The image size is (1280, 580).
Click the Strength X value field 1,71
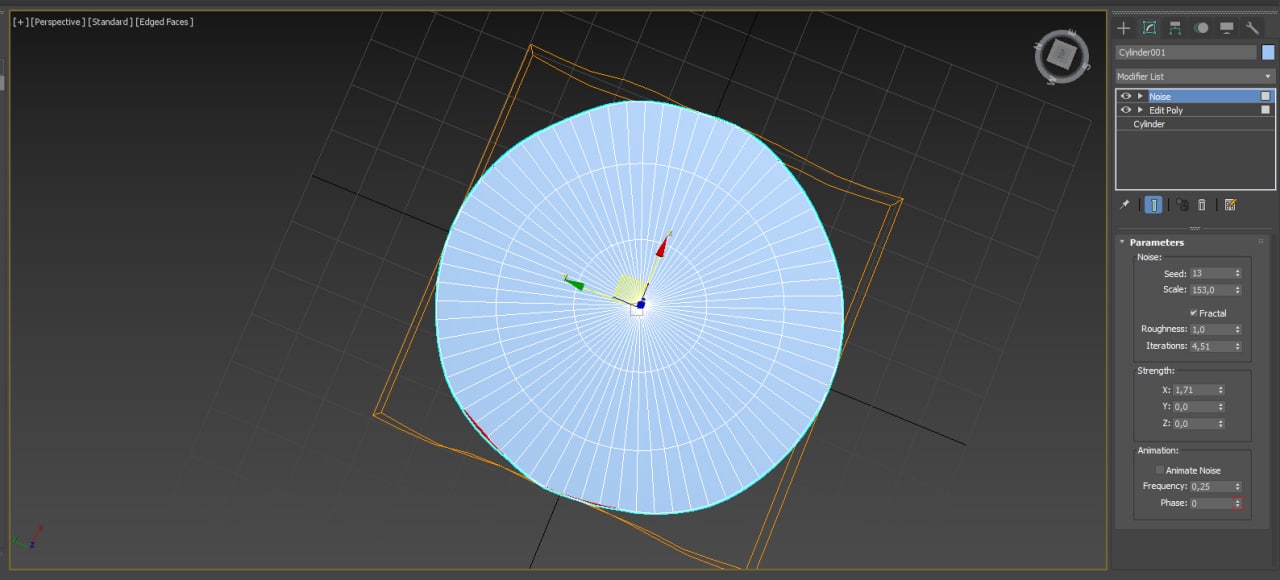tap(1194, 390)
